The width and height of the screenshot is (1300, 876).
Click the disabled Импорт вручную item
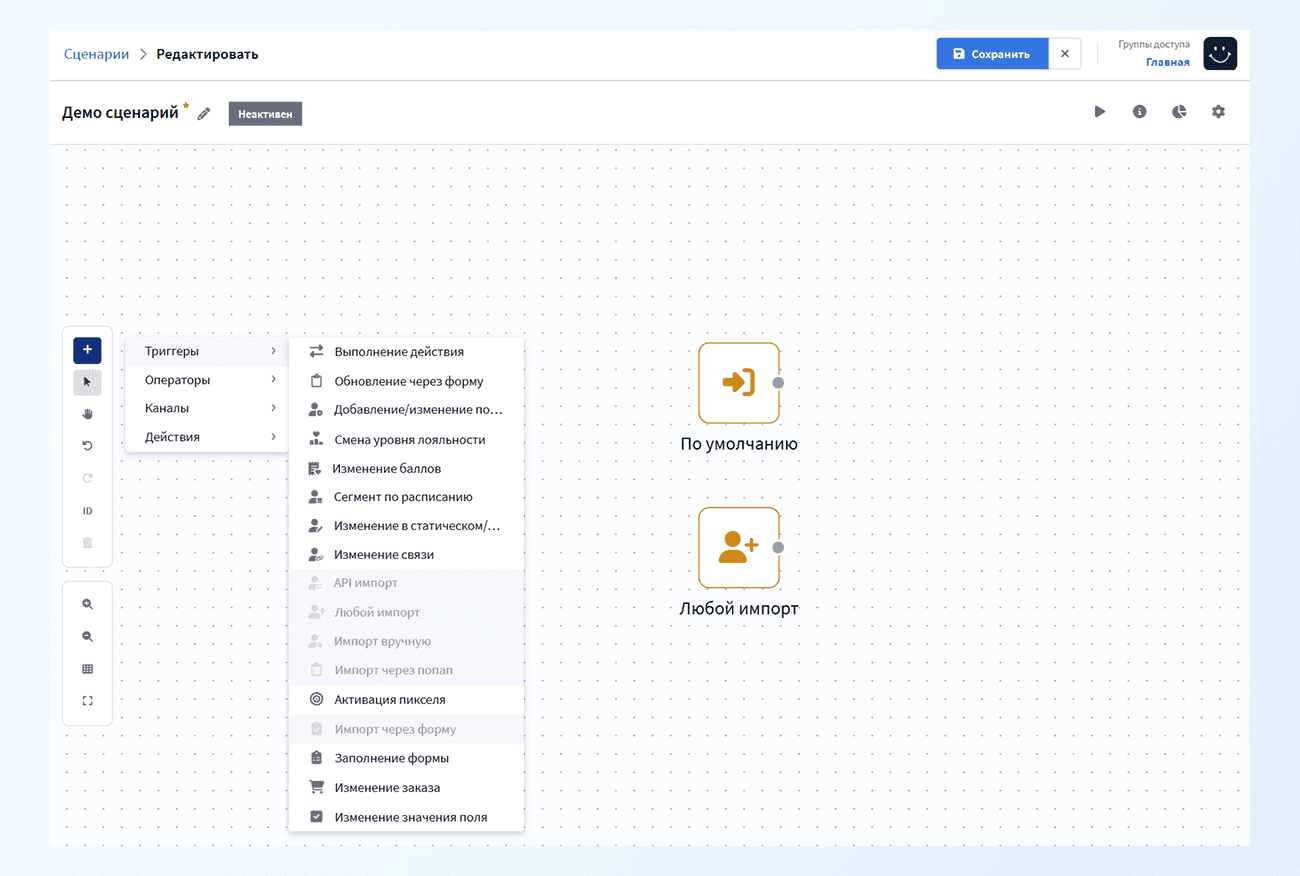point(406,641)
